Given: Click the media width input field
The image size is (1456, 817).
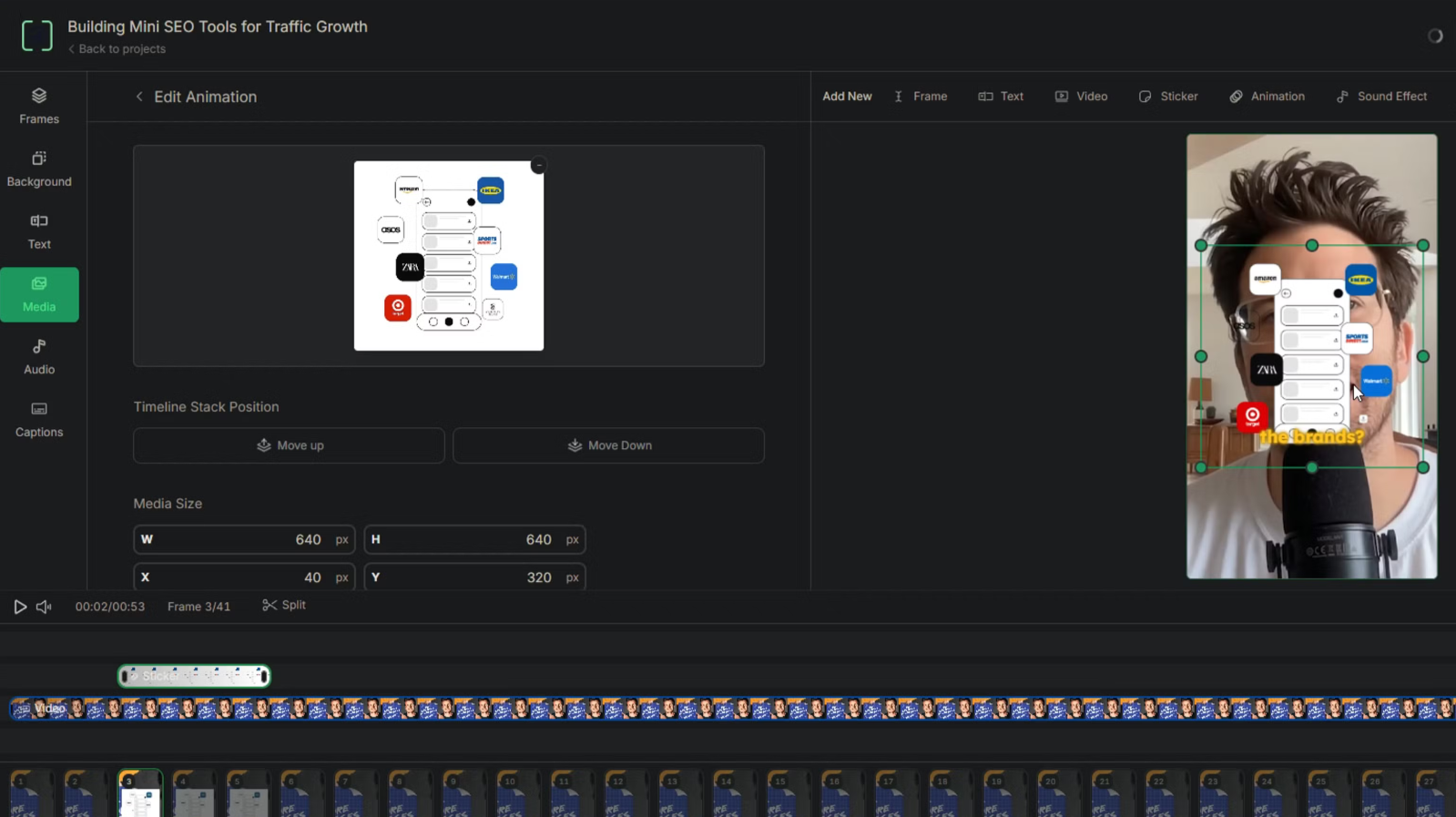Looking at the screenshot, I should 243,540.
